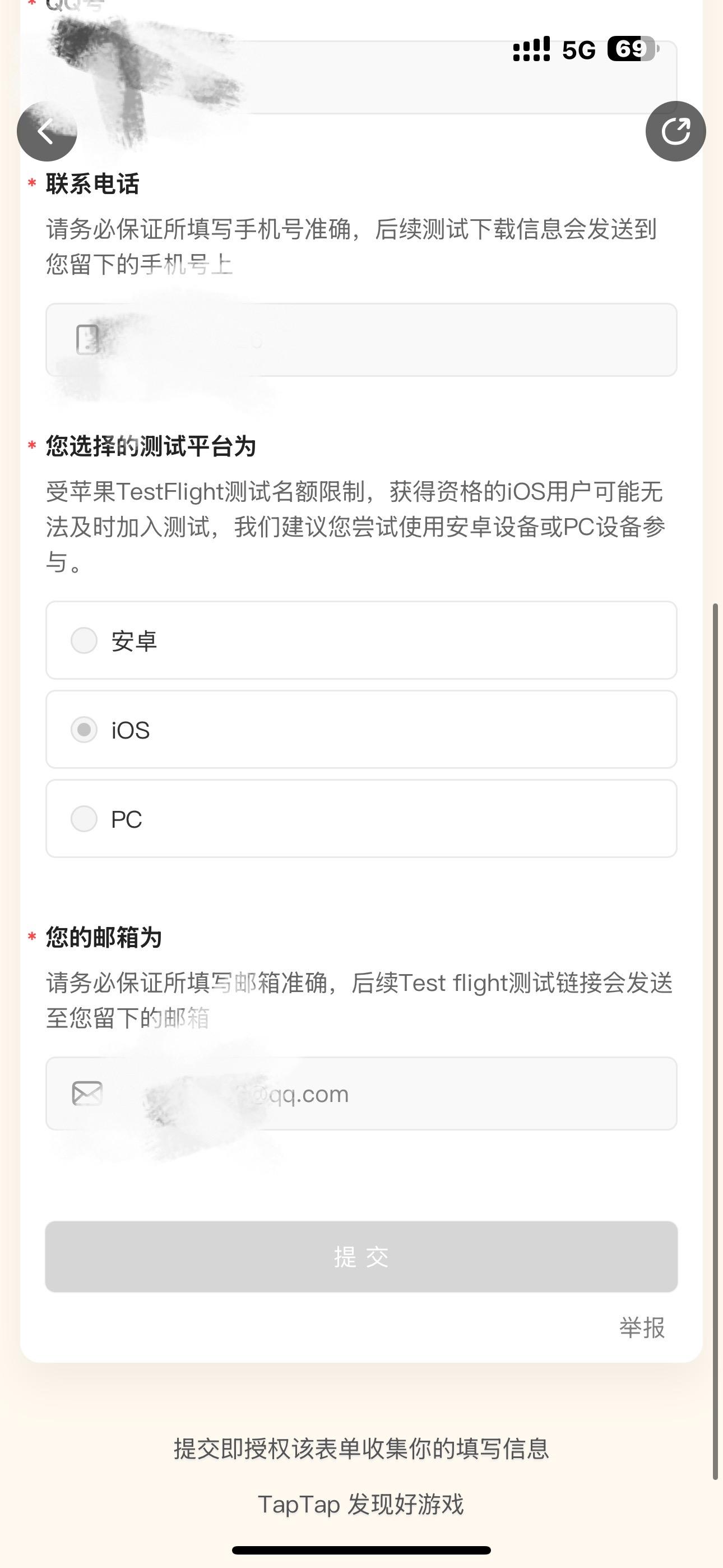The height and width of the screenshot is (1568, 723).
Task: Tap the home indicator bar
Action: click(x=361, y=1549)
